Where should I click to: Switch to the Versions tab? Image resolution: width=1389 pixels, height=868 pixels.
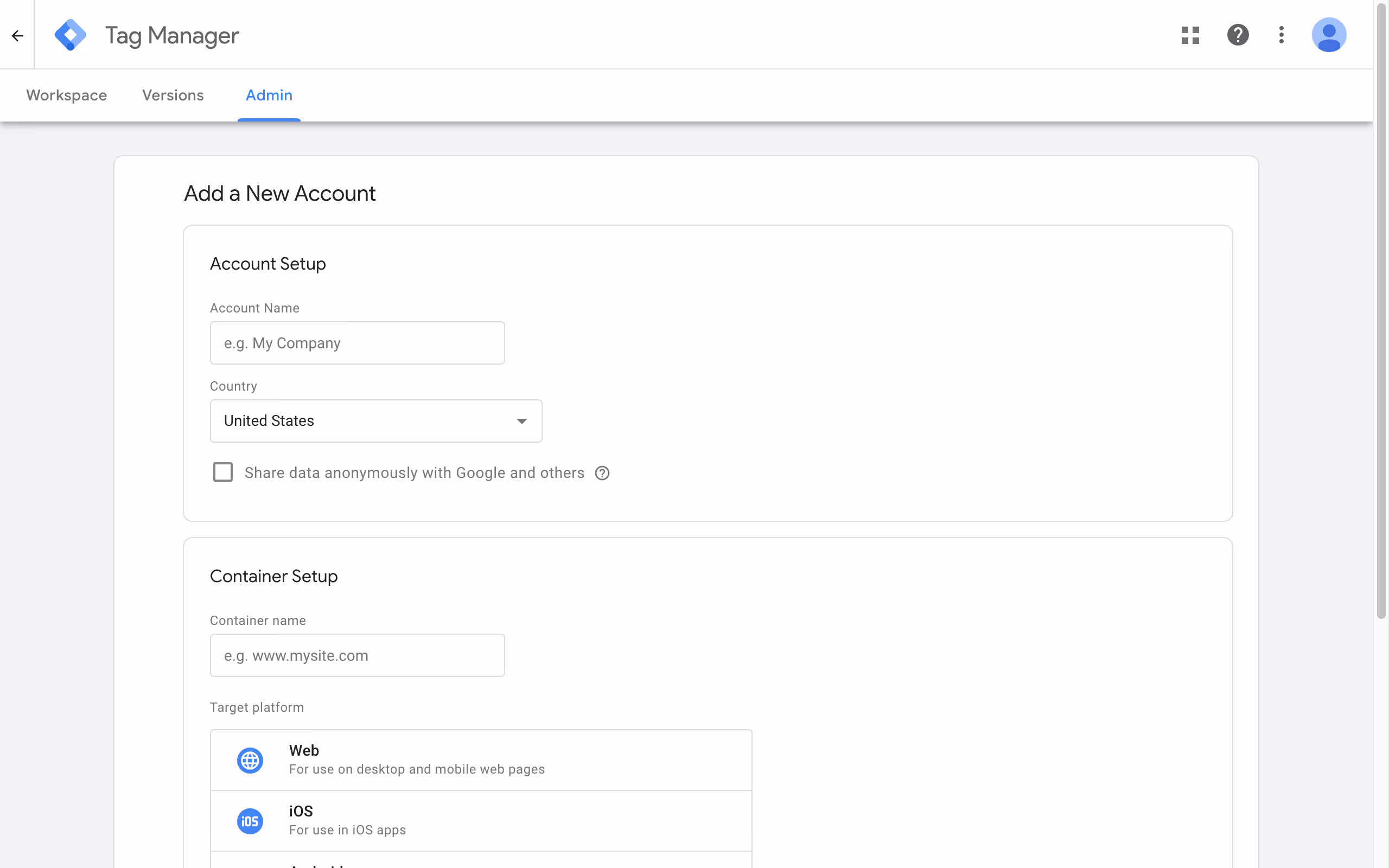(x=173, y=95)
